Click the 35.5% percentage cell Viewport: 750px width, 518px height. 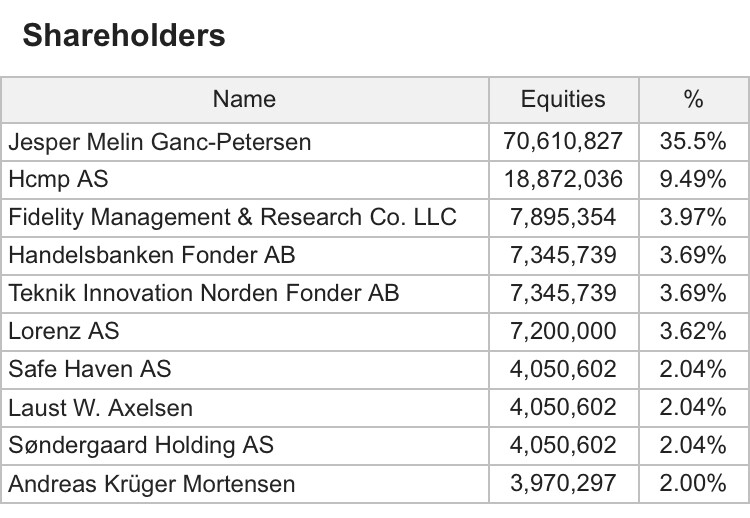click(692, 142)
